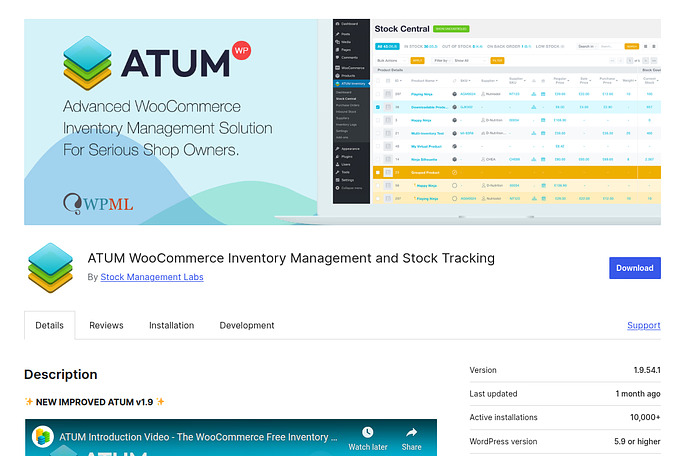Select the 'Version' label

(483, 370)
